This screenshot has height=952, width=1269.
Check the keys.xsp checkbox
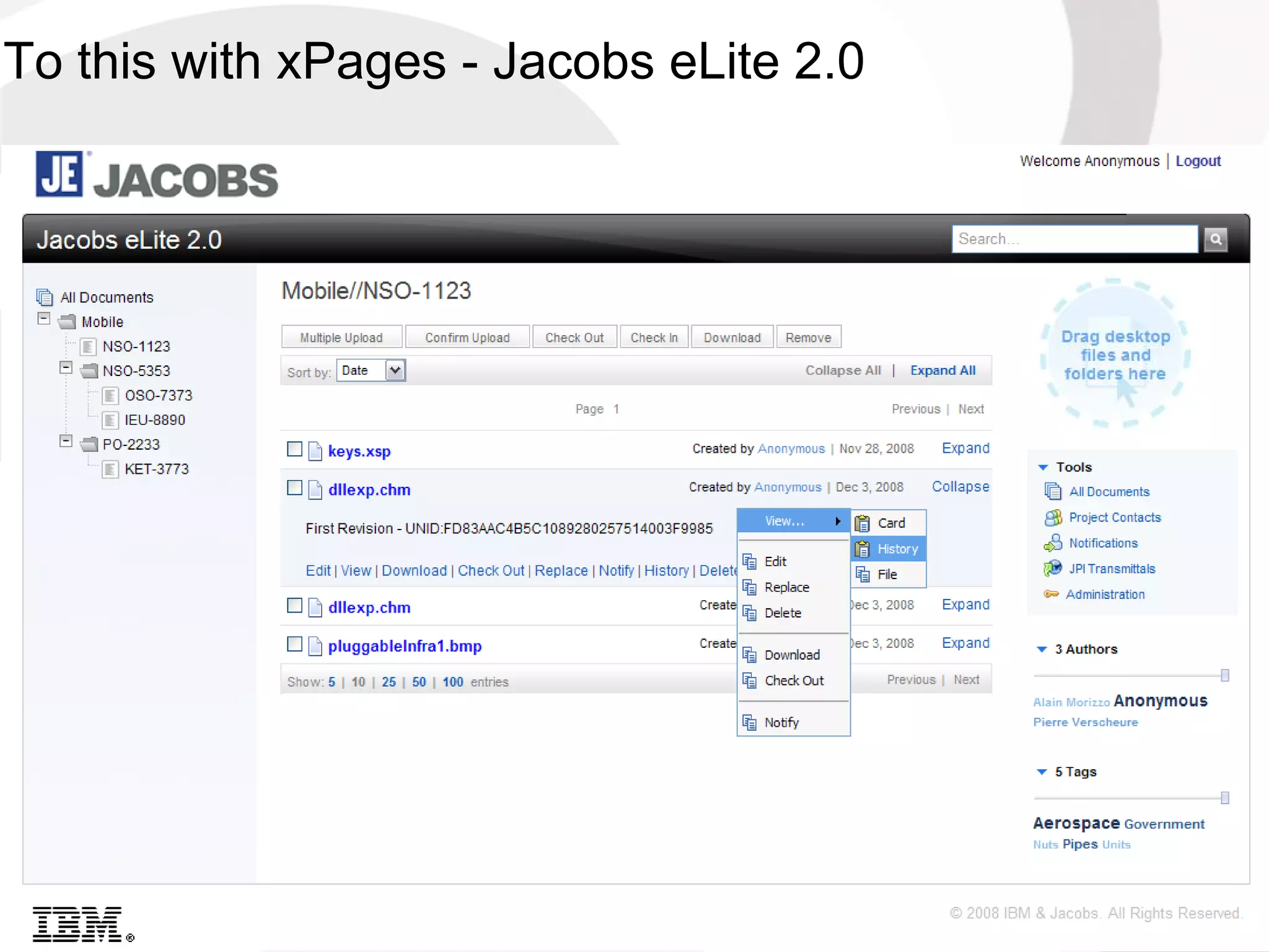[x=295, y=449]
